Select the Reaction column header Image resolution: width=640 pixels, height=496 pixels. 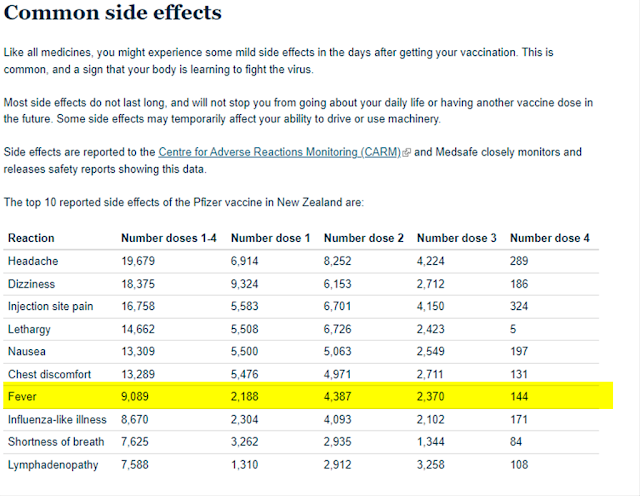[x=31, y=238]
